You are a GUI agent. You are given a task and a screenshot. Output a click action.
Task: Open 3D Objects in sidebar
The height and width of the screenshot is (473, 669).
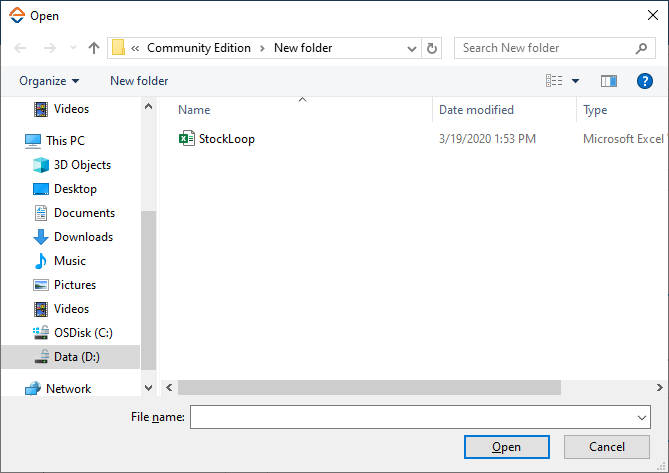coord(82,165)
